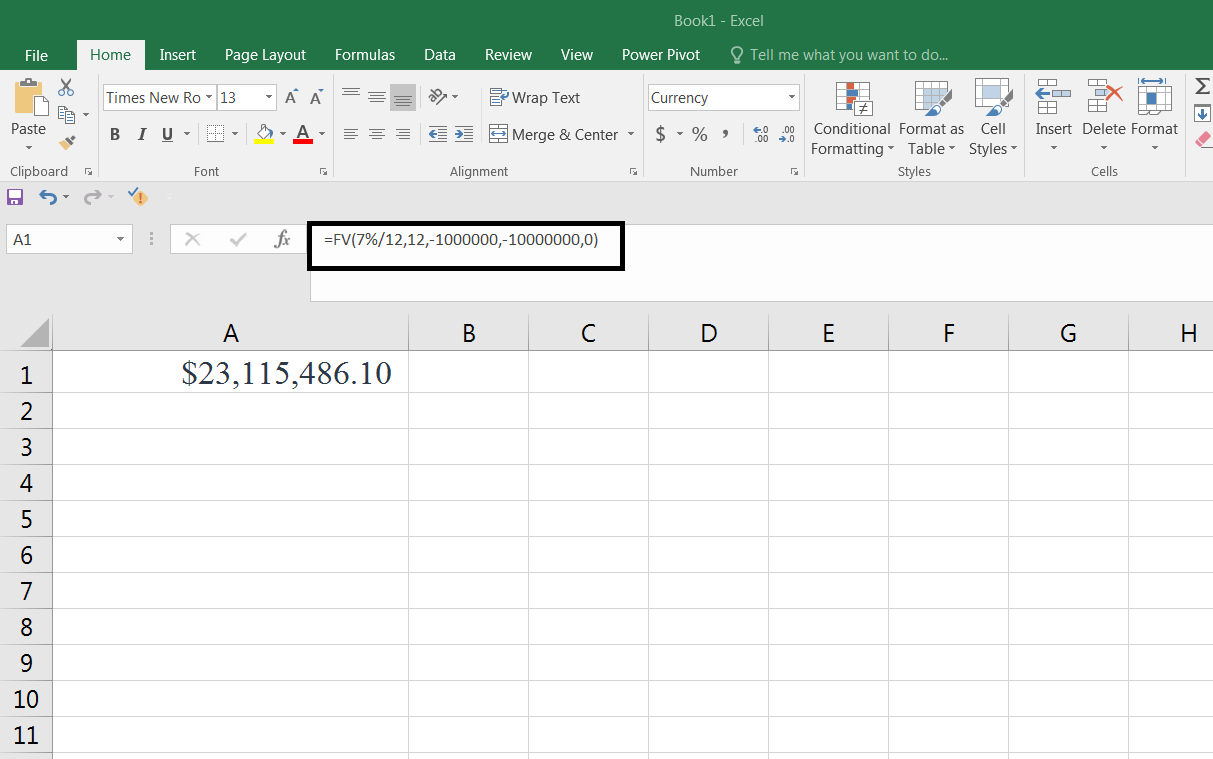The width and height of the screenshot is (1213, 759).
Task: Switch to the Insert tab
Action: pos(178,55)
